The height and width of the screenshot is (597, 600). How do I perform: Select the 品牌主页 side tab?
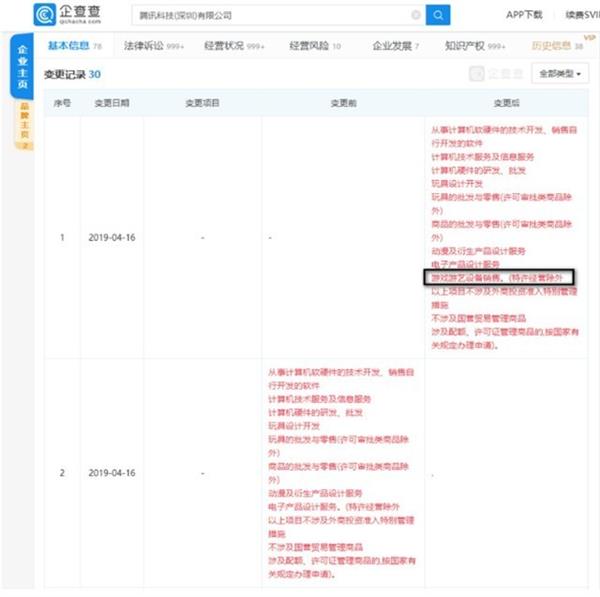point(24,126)
